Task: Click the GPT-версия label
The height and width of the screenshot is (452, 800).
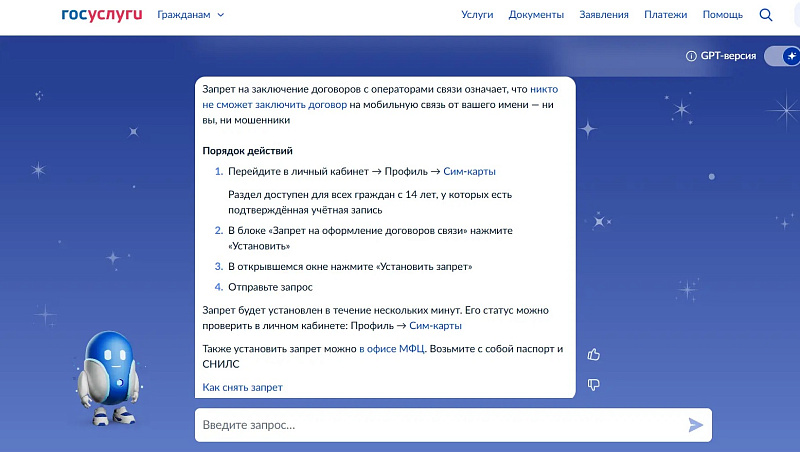Action: click(x=728, y=56)
